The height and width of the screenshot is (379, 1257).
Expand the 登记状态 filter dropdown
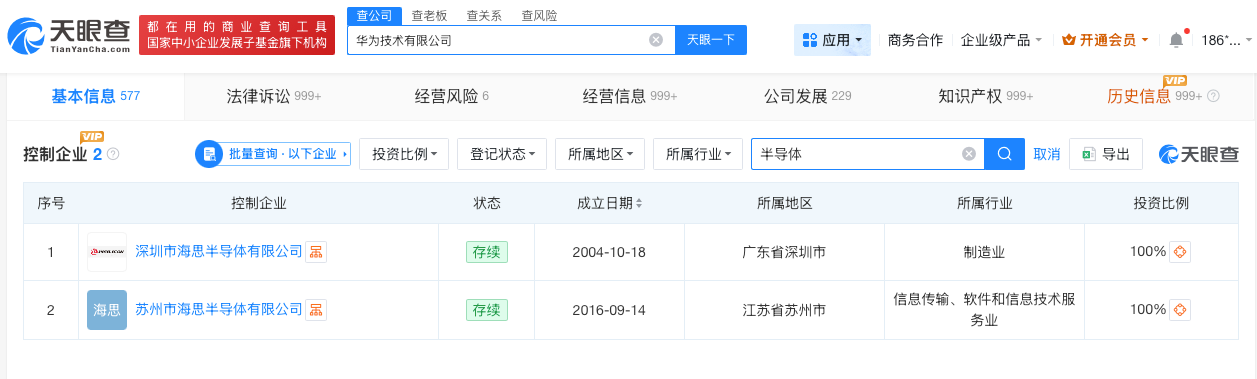(502, 154)
